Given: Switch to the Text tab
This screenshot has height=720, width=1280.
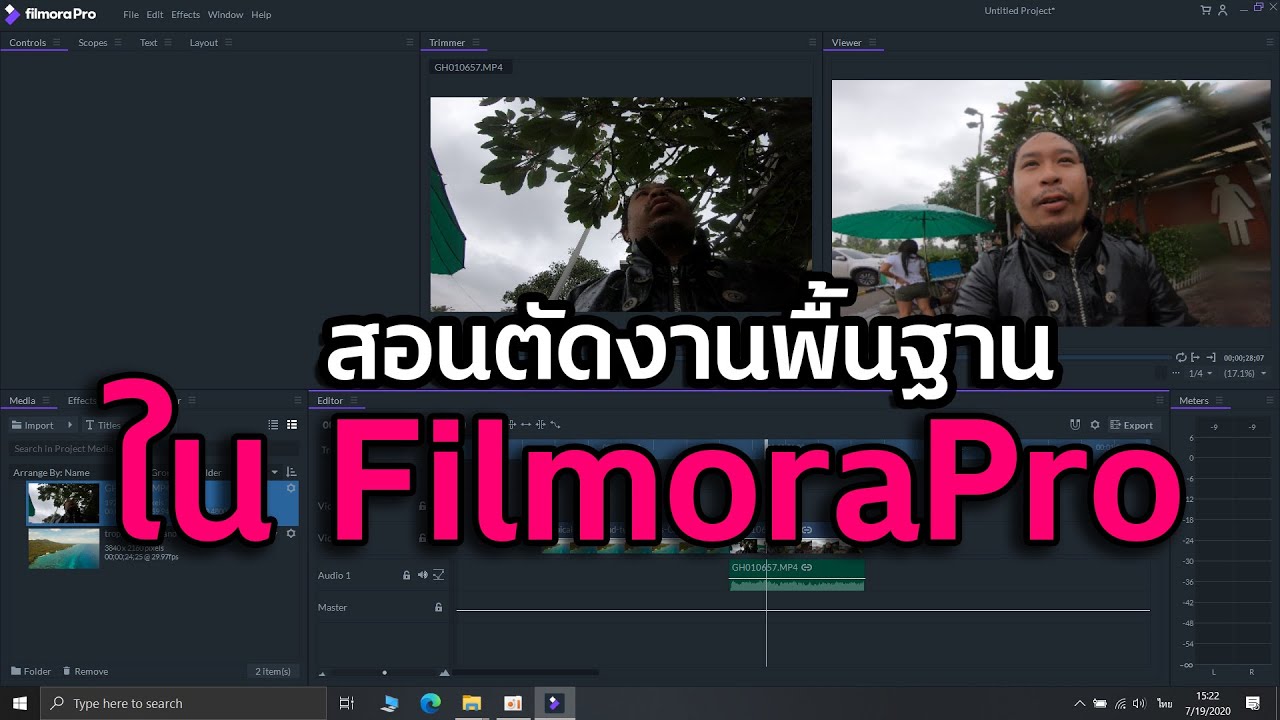Looking at the screenshot, I should [149, 43].
